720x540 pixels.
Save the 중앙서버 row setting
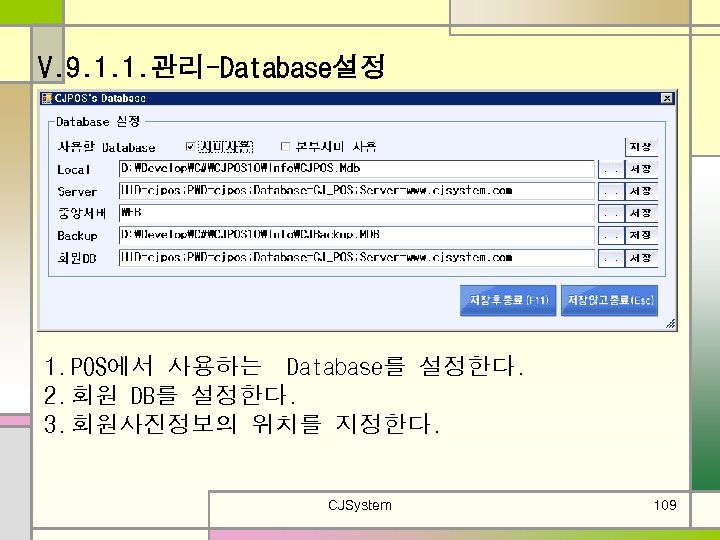pos(641,214)
